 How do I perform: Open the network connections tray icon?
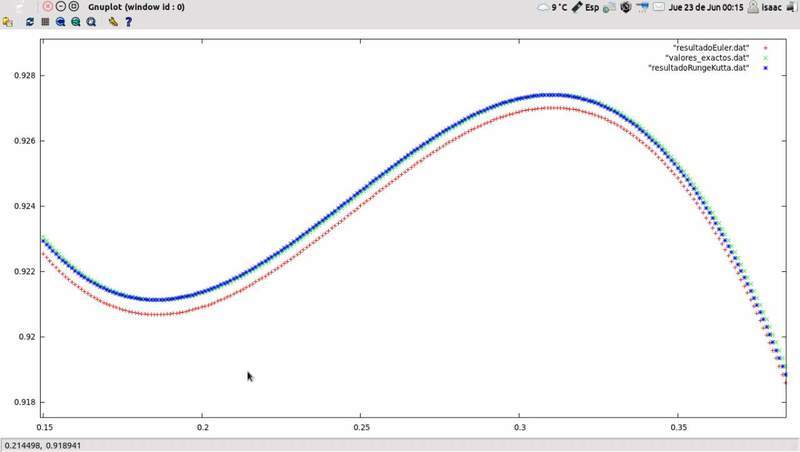pyautogui.click(x=609, y=7)
